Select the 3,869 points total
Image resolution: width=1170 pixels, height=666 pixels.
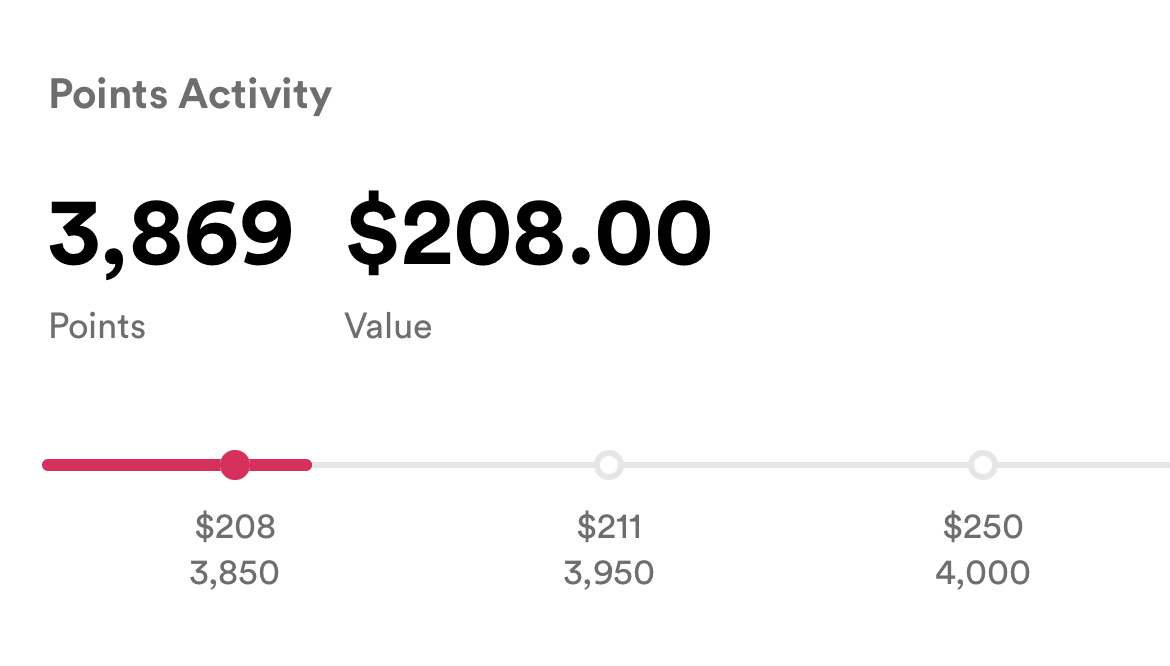click(x=171, y=235)
